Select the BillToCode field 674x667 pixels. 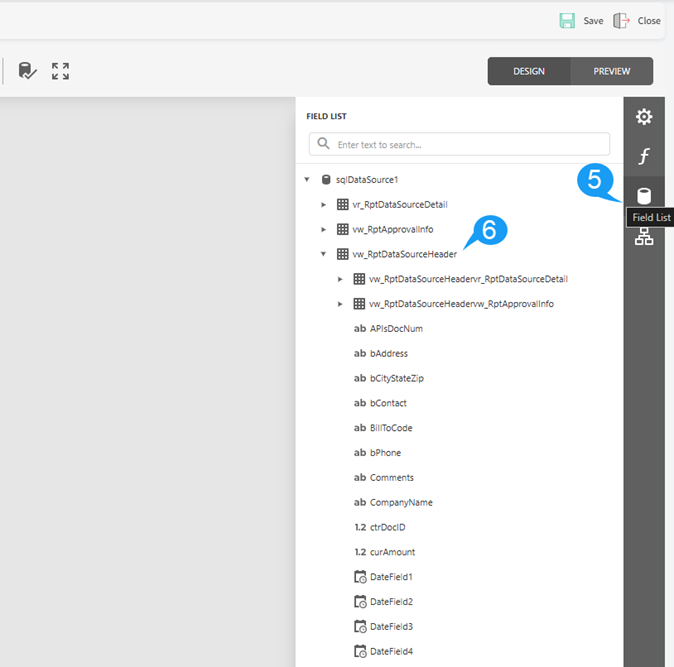(x=390, y=428)
